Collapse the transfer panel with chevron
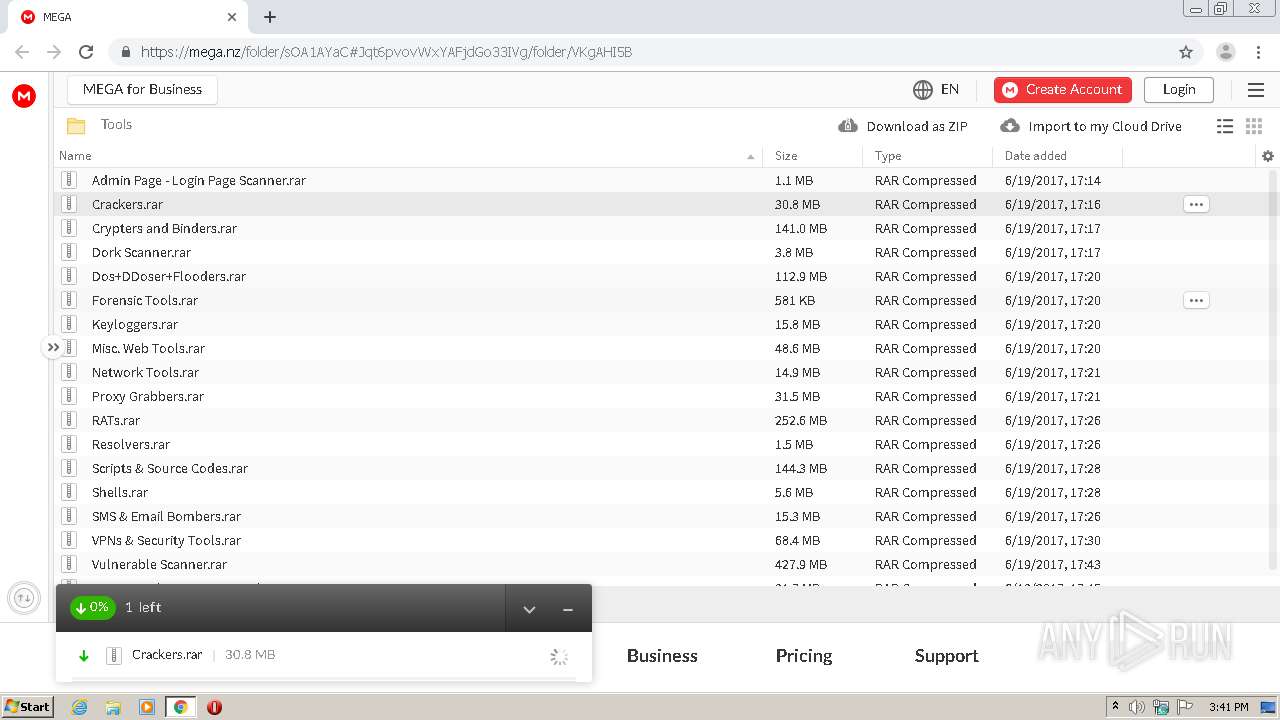This screenshot has height=720, width=1280. pyautogui.click(x=529, y=609)
